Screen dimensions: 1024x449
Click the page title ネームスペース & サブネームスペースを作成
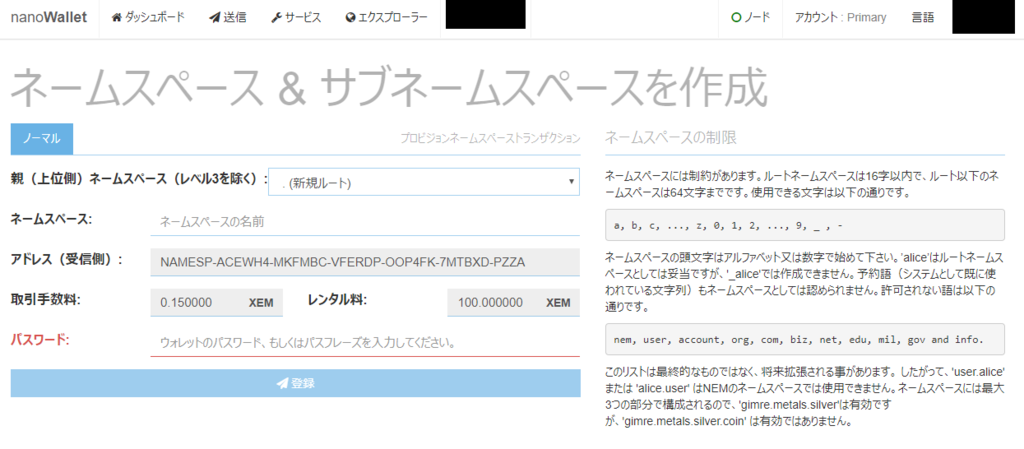coord(388,87)
